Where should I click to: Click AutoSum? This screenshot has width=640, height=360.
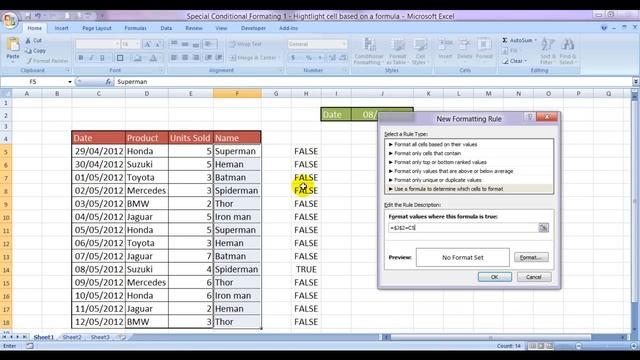point(519,40)
